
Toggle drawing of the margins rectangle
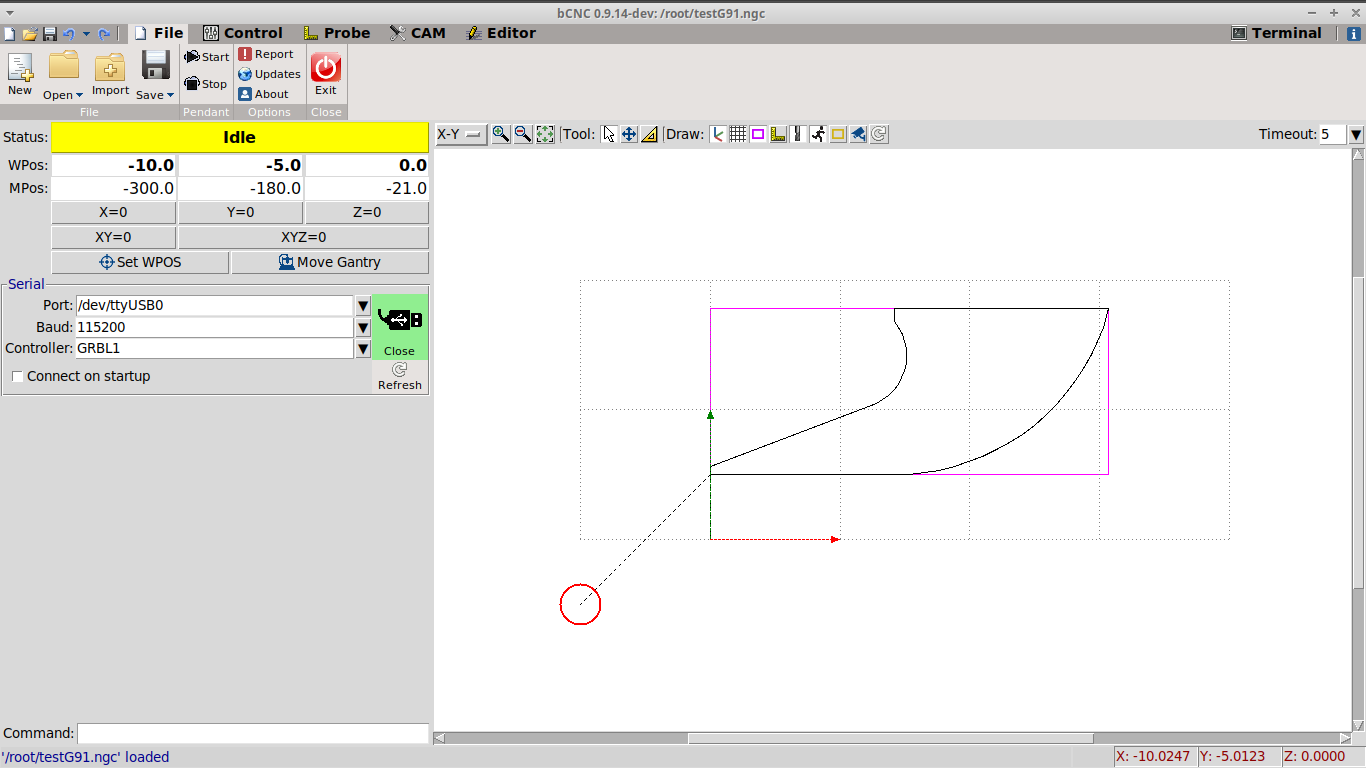pos(758,134)
